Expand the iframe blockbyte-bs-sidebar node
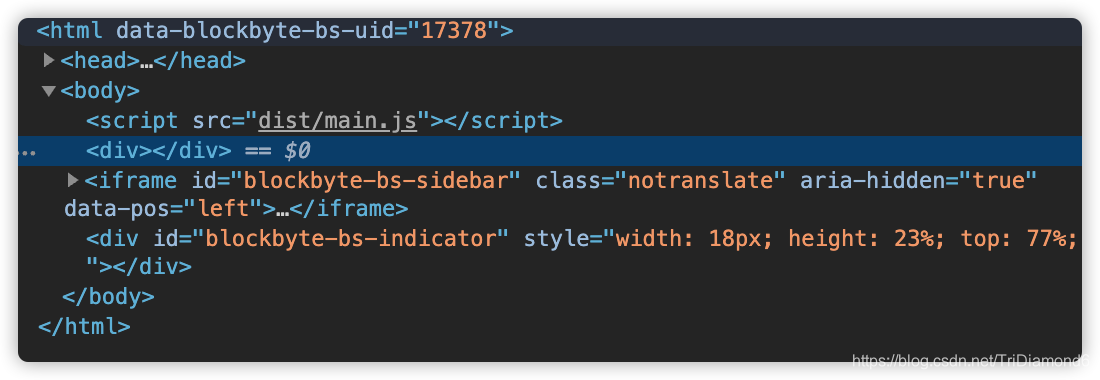The width and height of the screenshot is (1100, 380). 73,181
